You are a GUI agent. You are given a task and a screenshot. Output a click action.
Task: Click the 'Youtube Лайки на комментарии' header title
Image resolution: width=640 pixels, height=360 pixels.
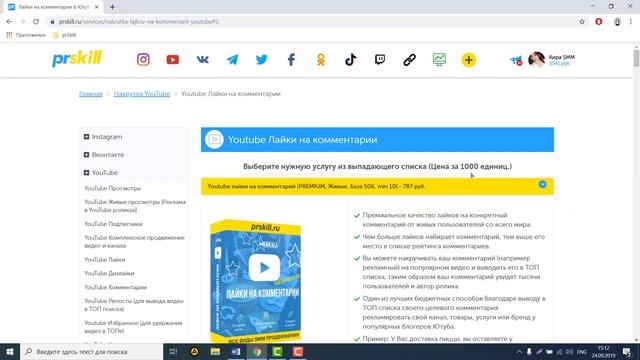302,140
